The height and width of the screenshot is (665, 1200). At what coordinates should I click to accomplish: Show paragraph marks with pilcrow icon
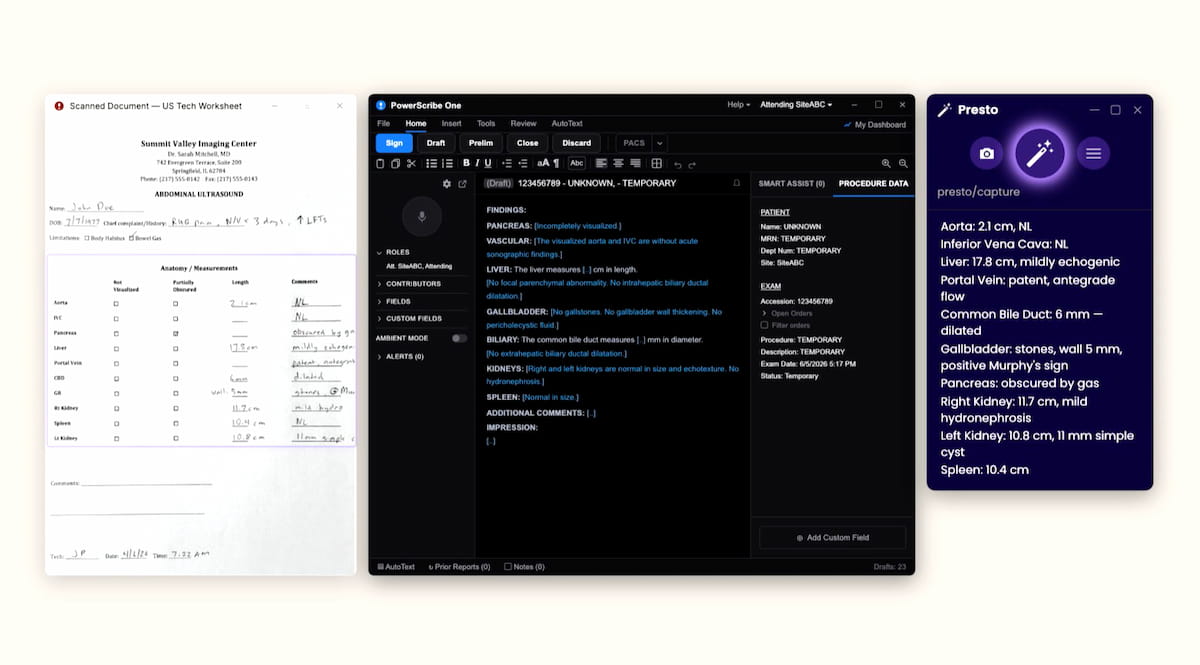tap(556, 163)
